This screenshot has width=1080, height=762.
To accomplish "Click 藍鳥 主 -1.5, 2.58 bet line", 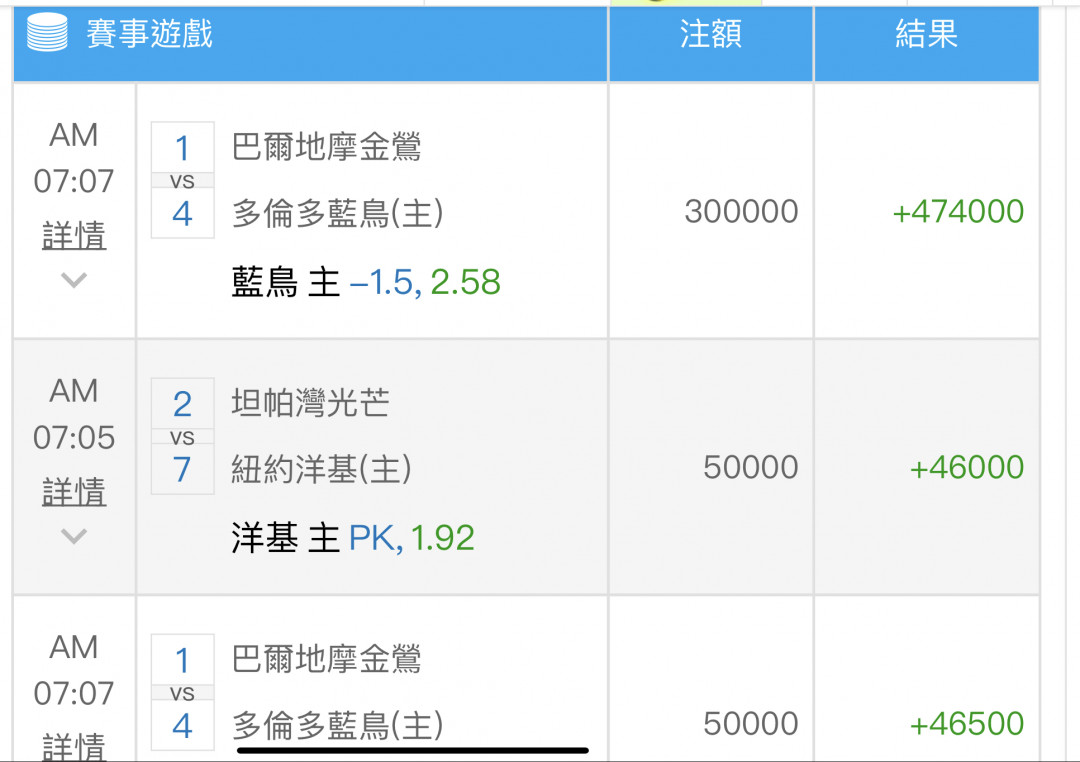I will 366,282.
